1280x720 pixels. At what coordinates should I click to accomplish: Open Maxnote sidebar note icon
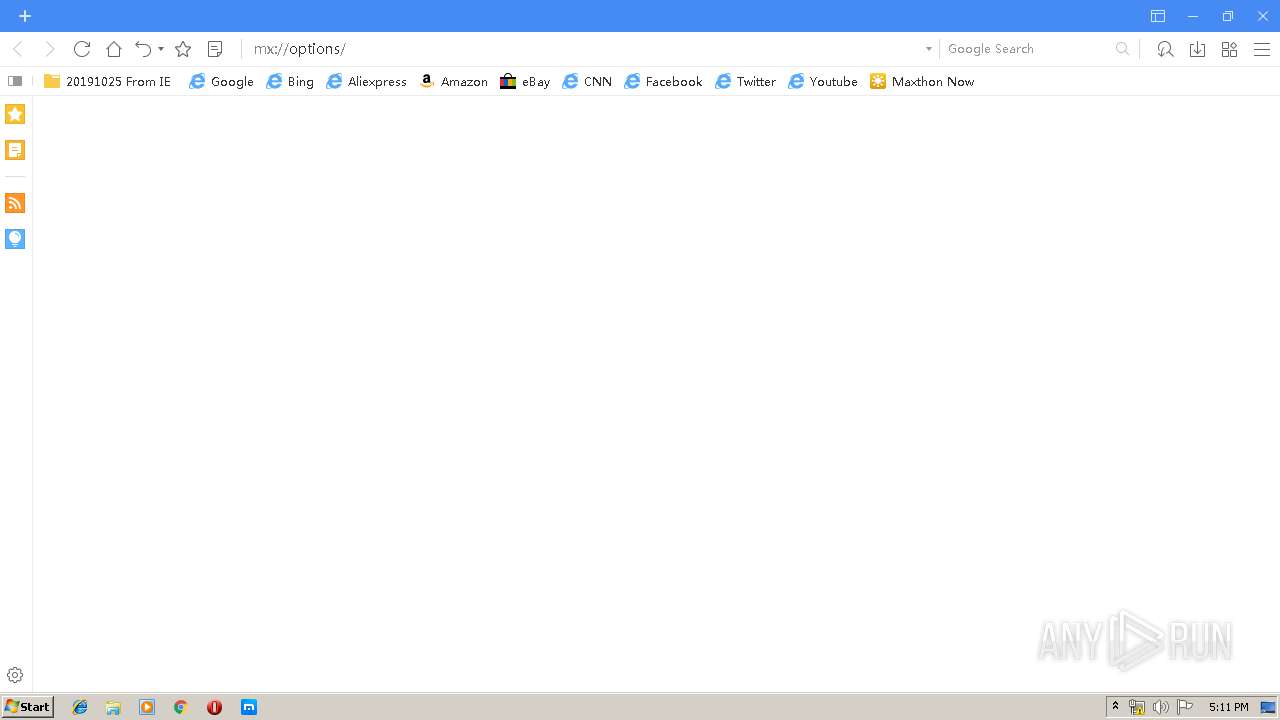pos(15,150)
